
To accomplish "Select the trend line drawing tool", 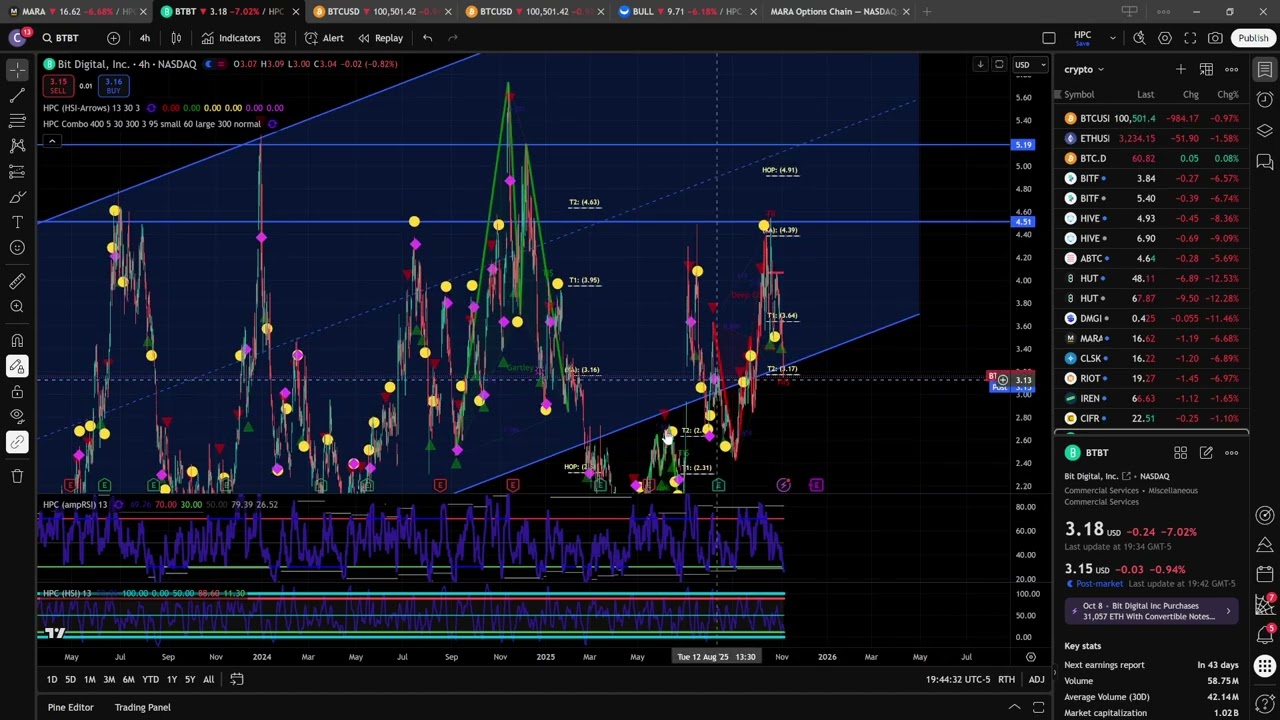I will (17, 95).
